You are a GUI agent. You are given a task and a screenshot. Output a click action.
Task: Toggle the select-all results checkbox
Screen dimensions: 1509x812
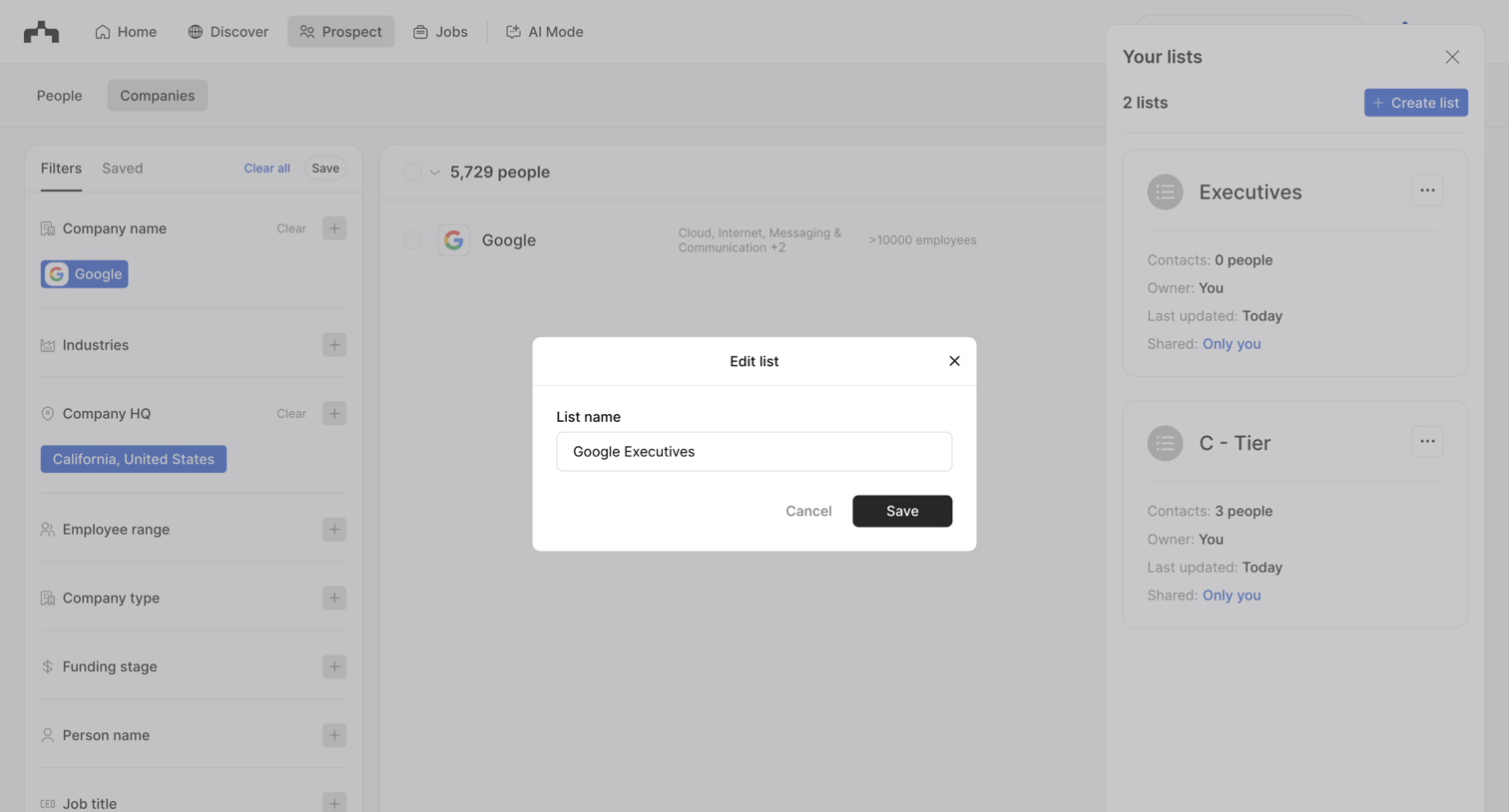tap(413, 173)
